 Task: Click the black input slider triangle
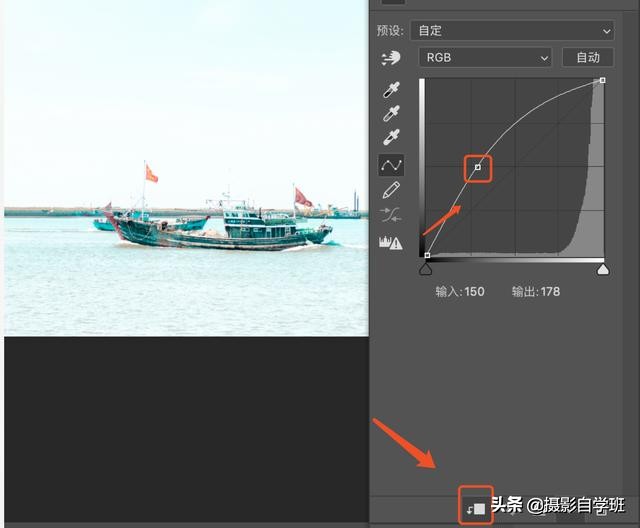coord(426,269)
